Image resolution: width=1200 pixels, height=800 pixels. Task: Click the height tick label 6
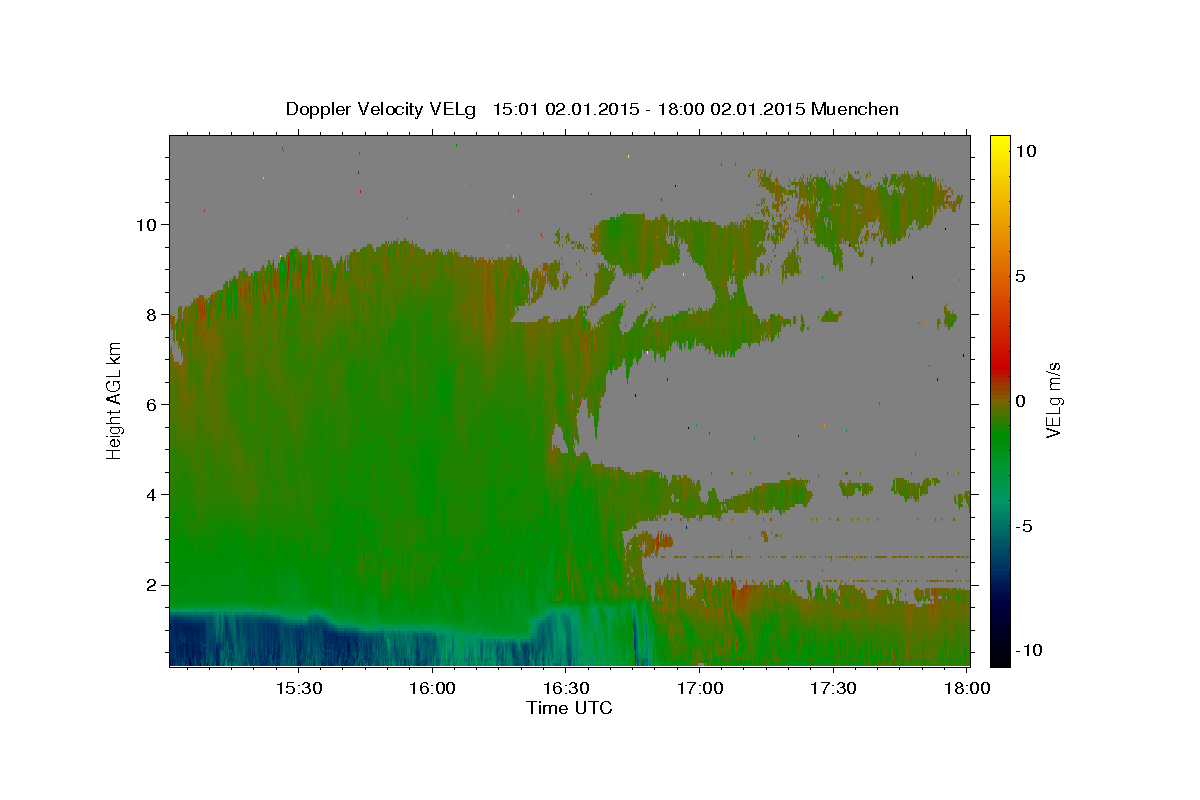point(153,405)
